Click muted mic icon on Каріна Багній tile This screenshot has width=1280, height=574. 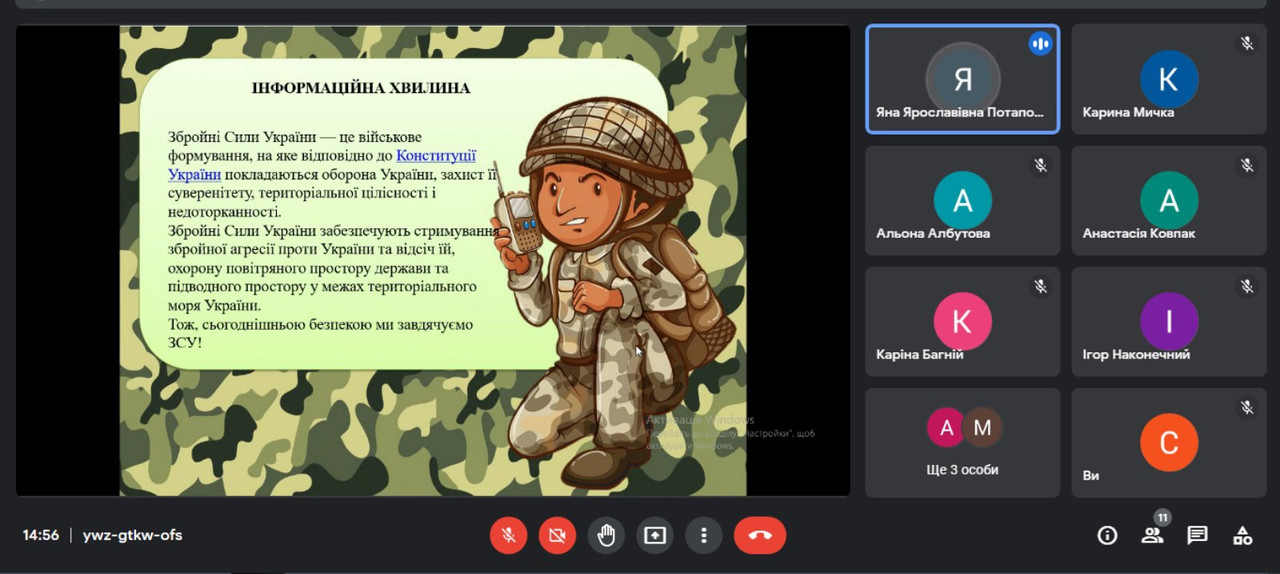(x=1040, y=286)
